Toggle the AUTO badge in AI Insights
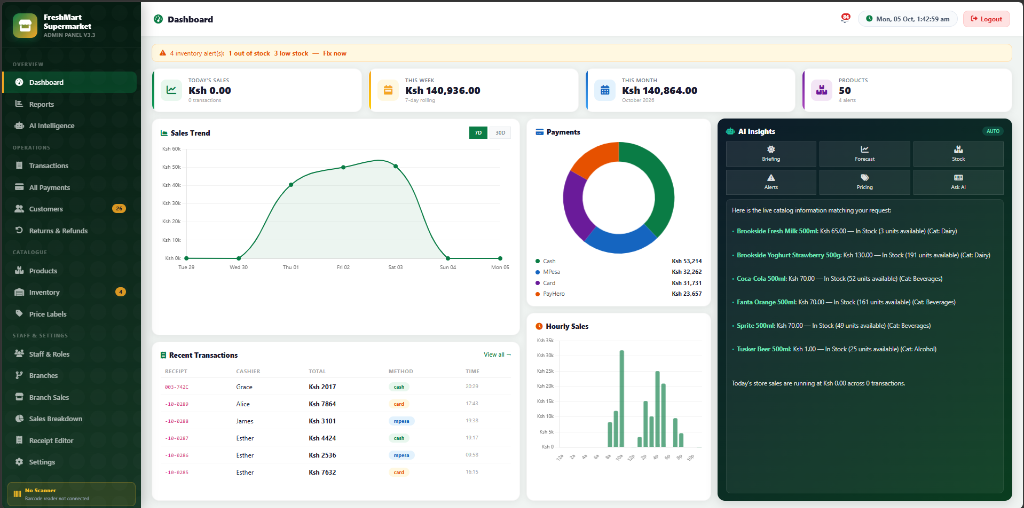Viewport: 1024px width, 508px height. click(x=993, y=131)
